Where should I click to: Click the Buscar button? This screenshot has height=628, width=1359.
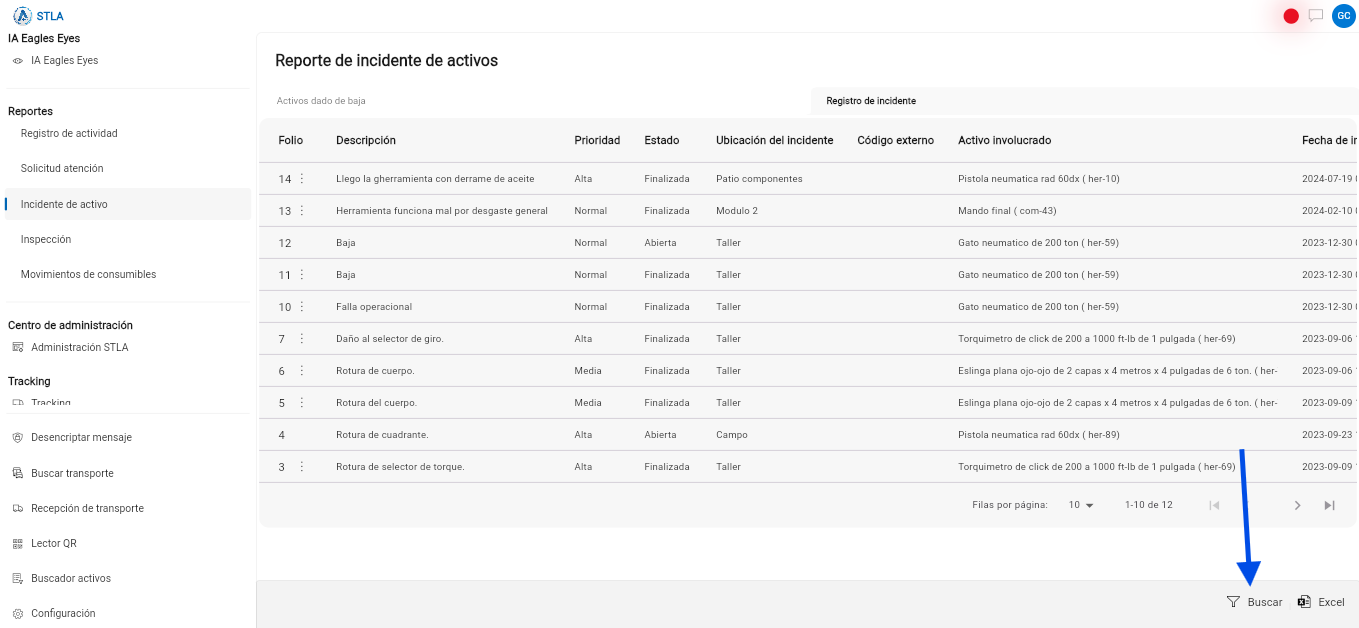click(1255, 602)
